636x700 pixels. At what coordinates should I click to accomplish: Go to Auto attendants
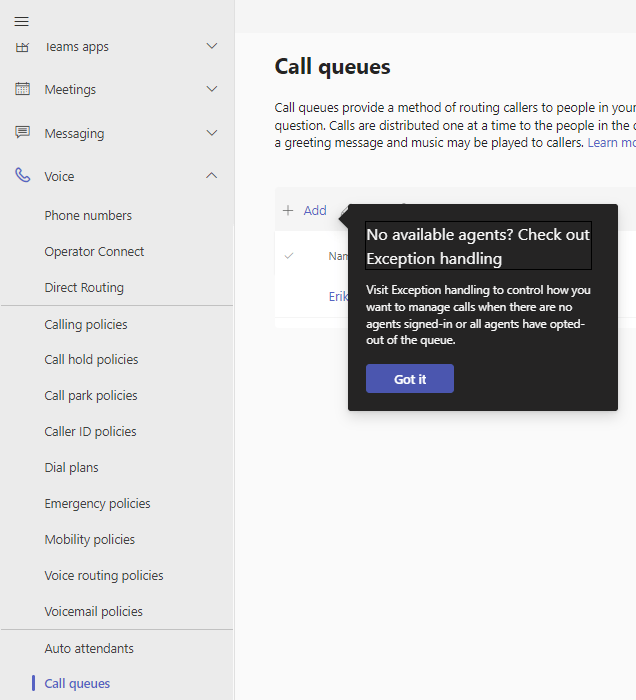pyautogui.click(x=89, y=648)
